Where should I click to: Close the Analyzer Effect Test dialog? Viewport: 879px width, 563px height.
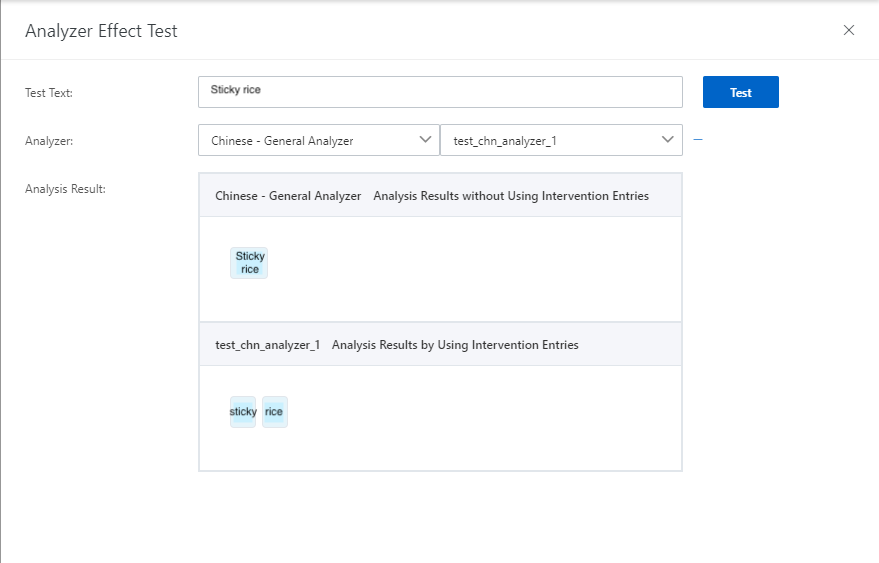coord(849,30)
